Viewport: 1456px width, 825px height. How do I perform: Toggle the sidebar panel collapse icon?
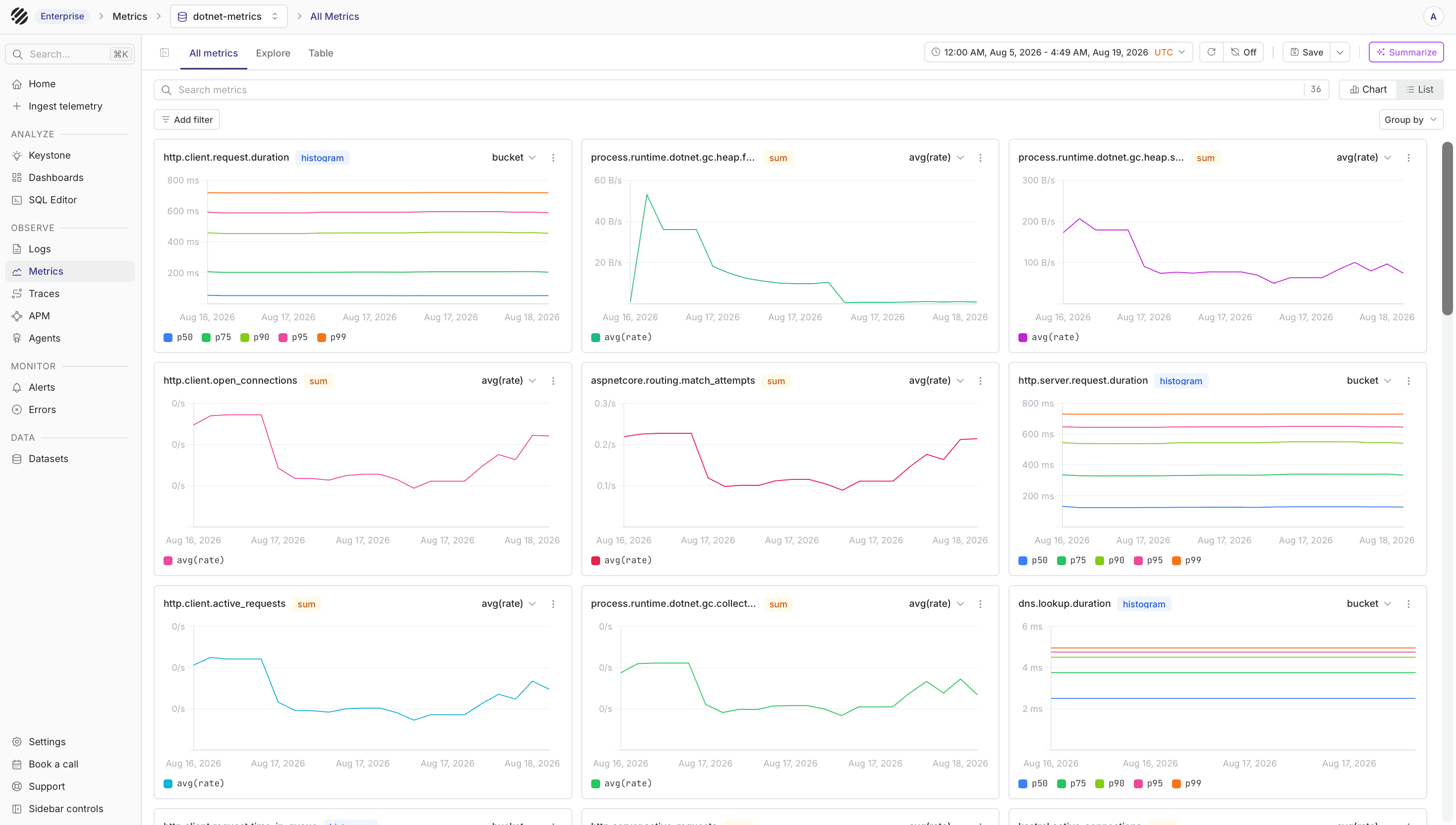coord(165,53)
